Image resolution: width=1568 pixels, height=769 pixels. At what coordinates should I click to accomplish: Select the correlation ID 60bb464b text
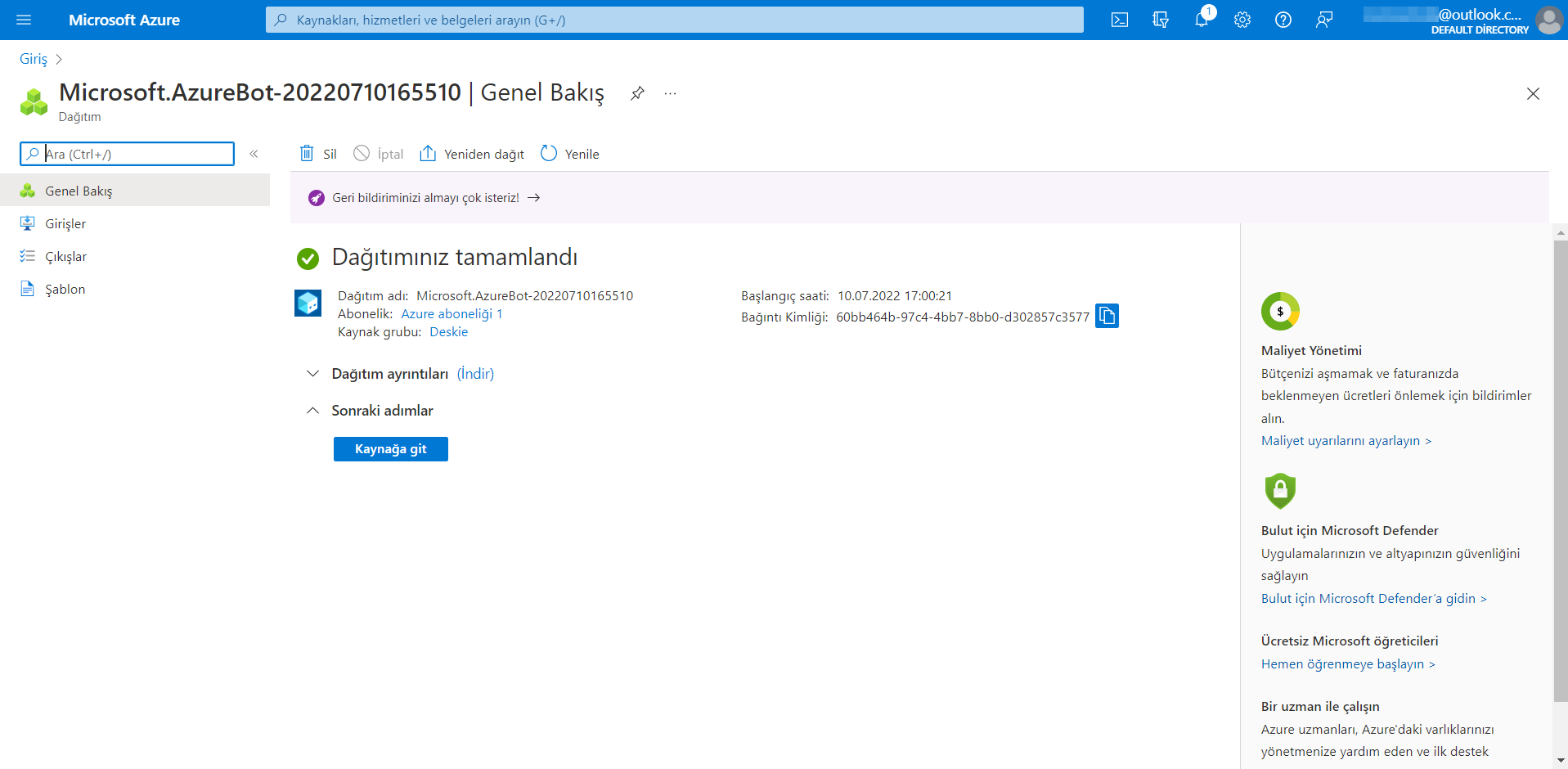963,317
